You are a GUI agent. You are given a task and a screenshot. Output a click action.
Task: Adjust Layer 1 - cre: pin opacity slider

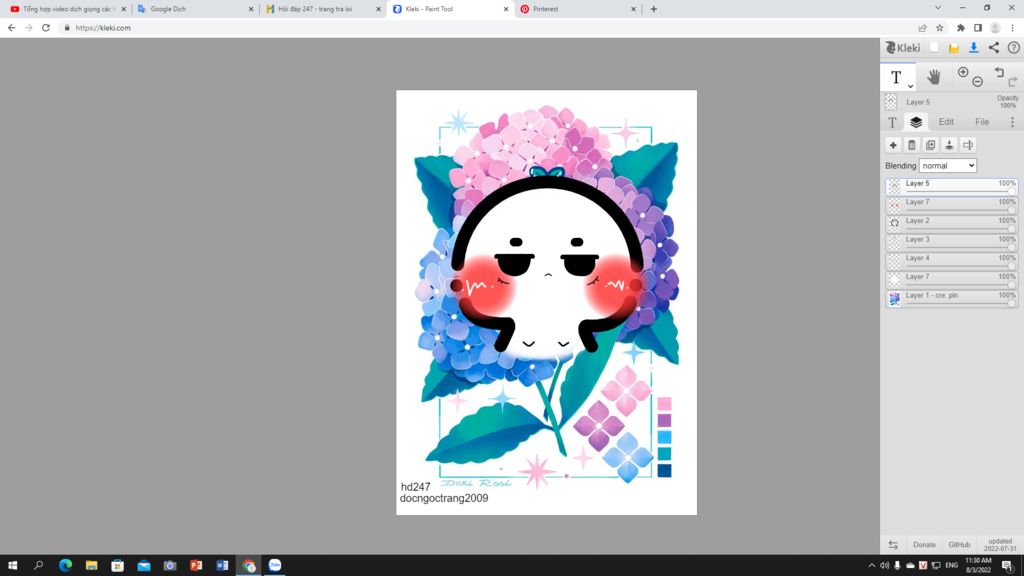tap(960, 304)
